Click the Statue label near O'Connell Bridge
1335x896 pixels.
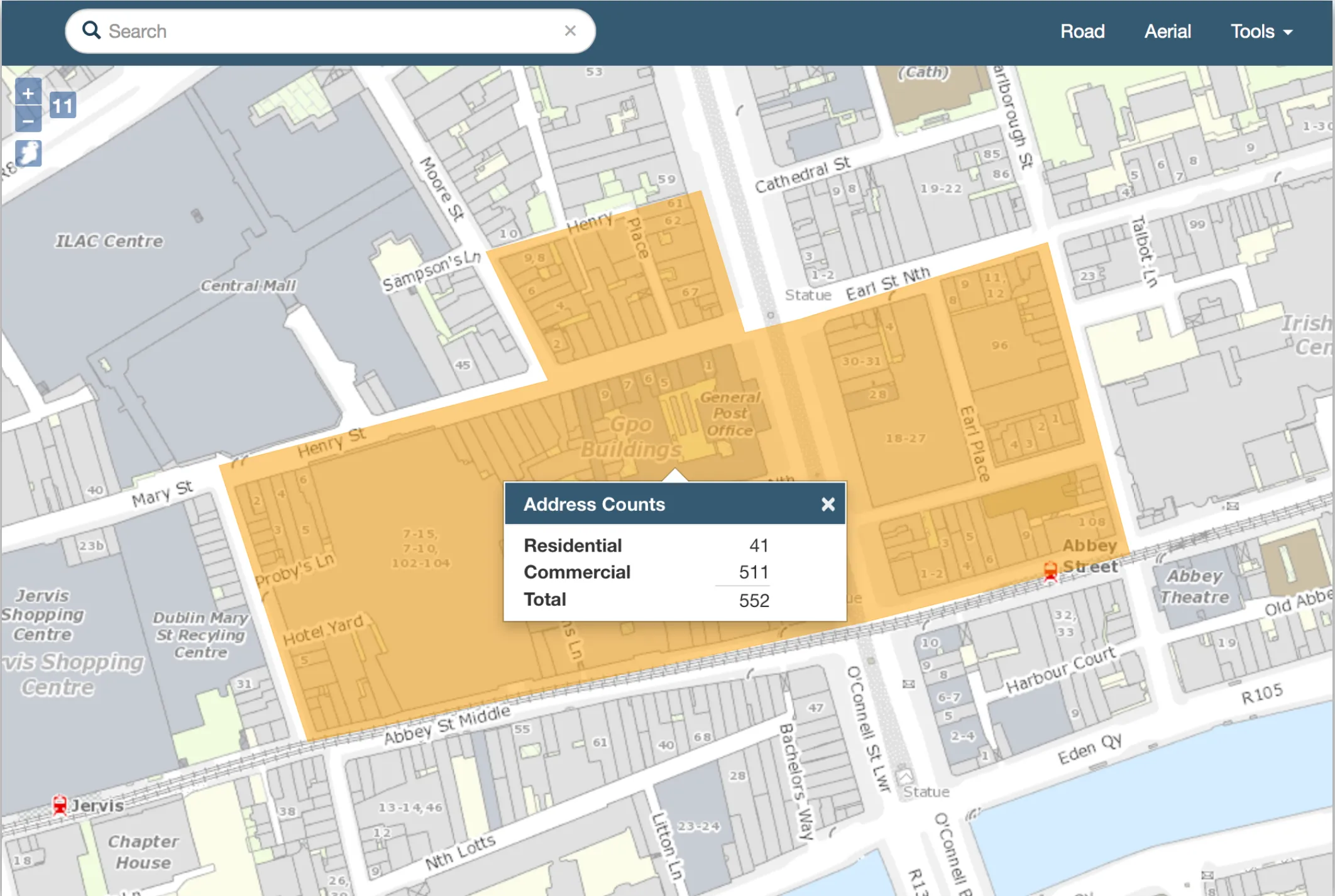[x=926, y=792]
